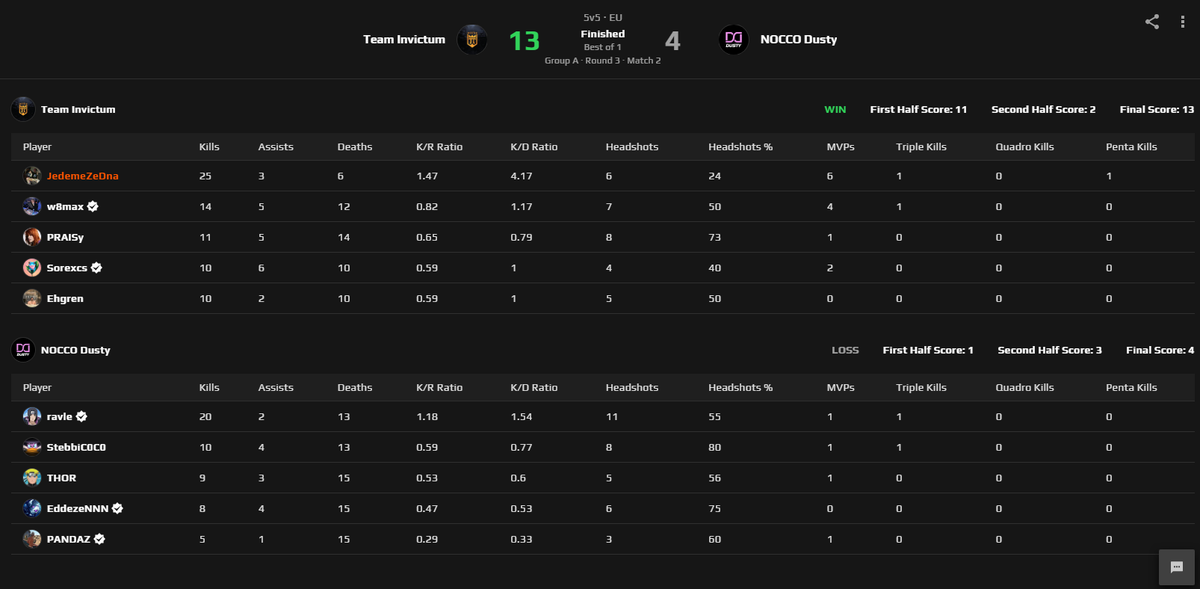
Task: Click NOCCO Dusty logo in match header
Action: point(733,40)
